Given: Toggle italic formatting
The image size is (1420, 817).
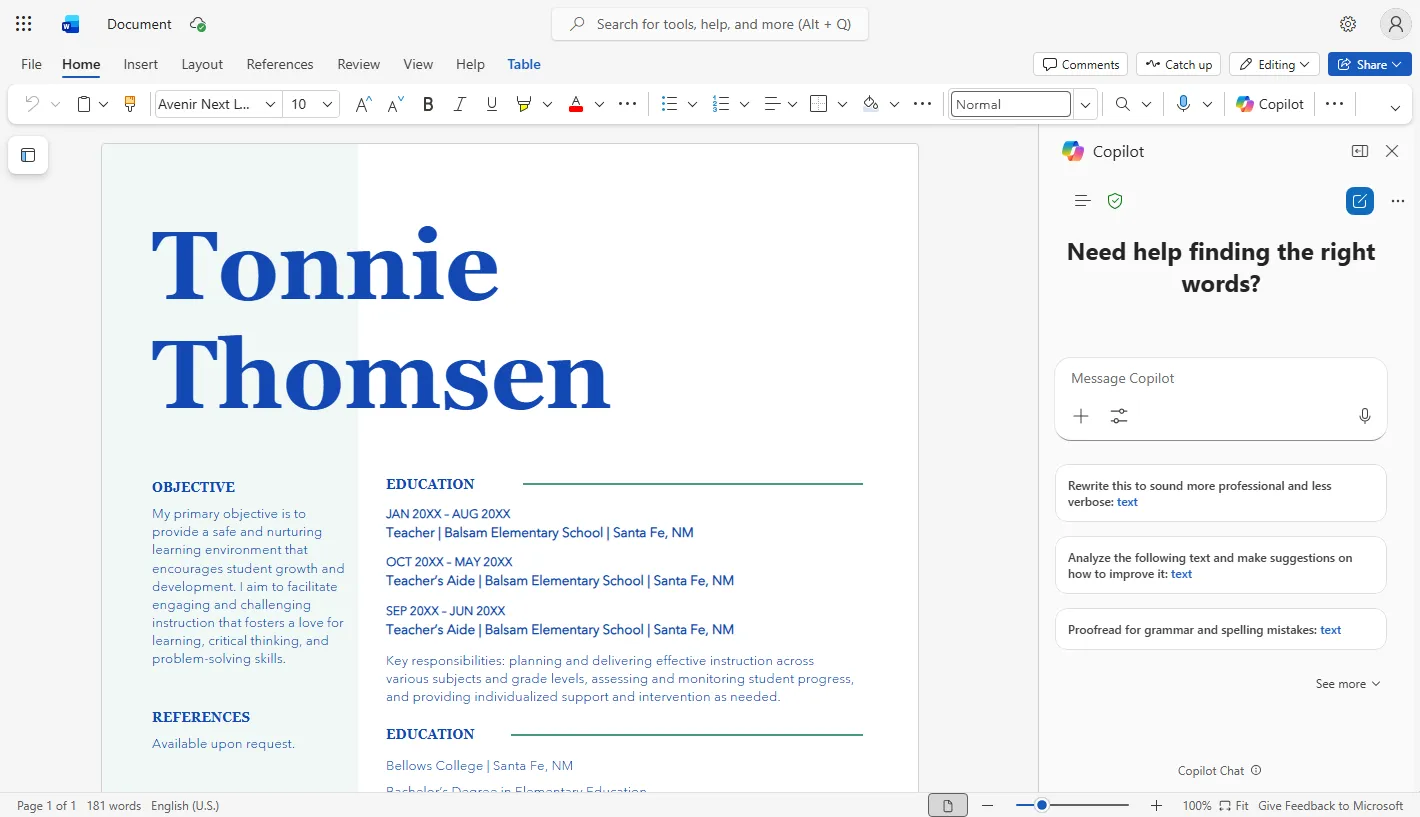Looking at the screenshot, I should pos(460,104).
